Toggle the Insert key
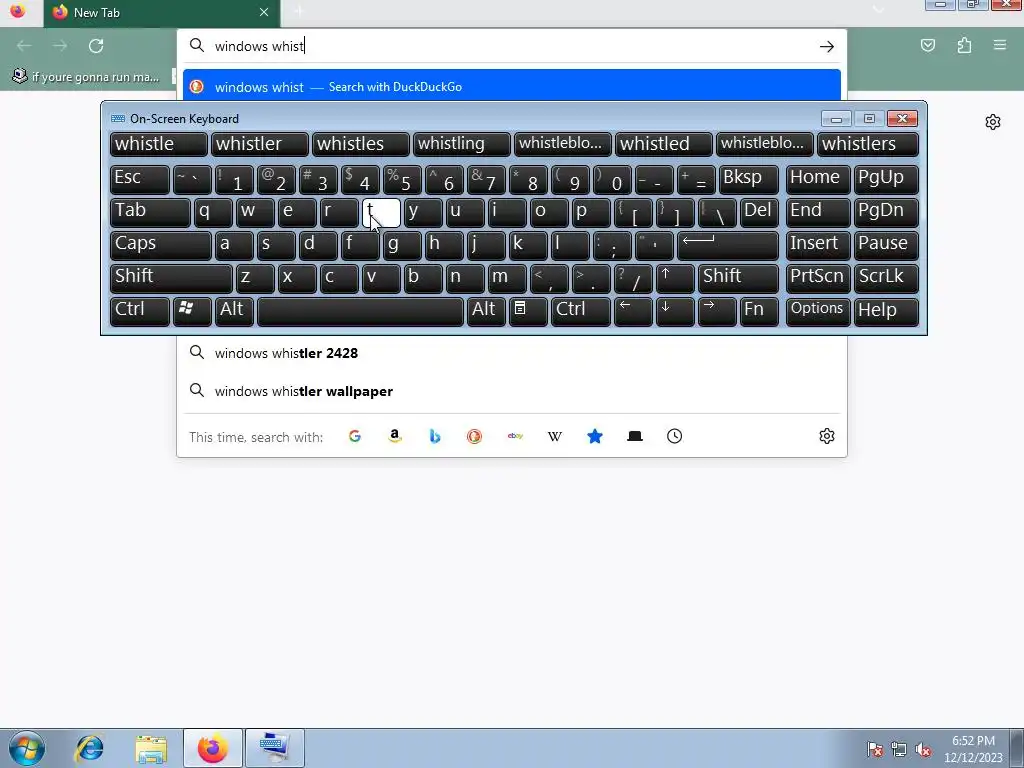Image resolution: width=1024 pixels, height=768 pixels. (x=818, y=245)
